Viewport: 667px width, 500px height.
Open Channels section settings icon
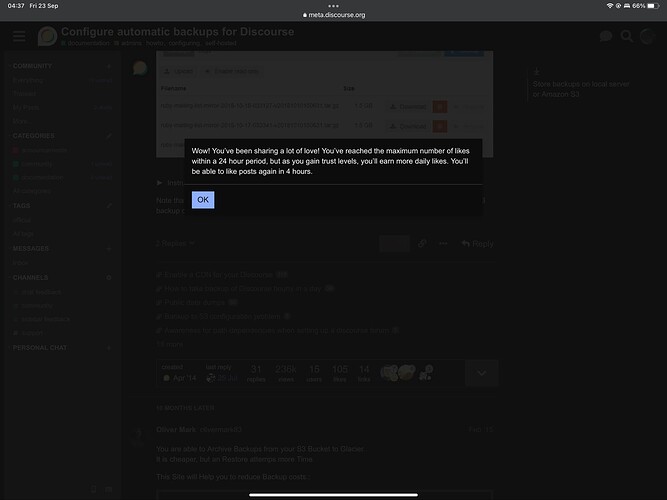109,277
